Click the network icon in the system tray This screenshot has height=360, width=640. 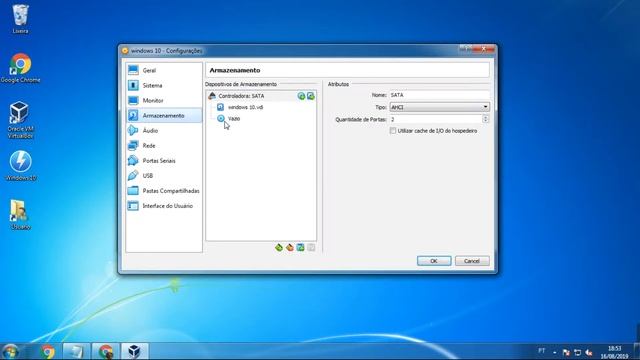[x=577, y=352]
